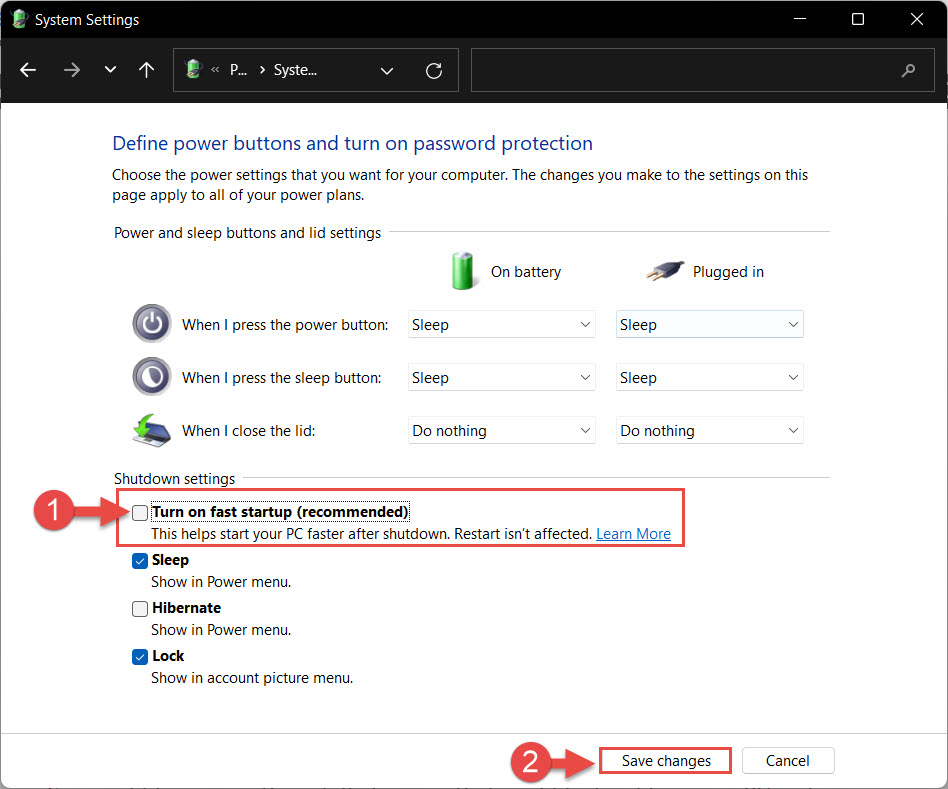Screen dimensions: 948x789
Task: Click the 'Hibernate' label text
Action: tap(186, 608)
